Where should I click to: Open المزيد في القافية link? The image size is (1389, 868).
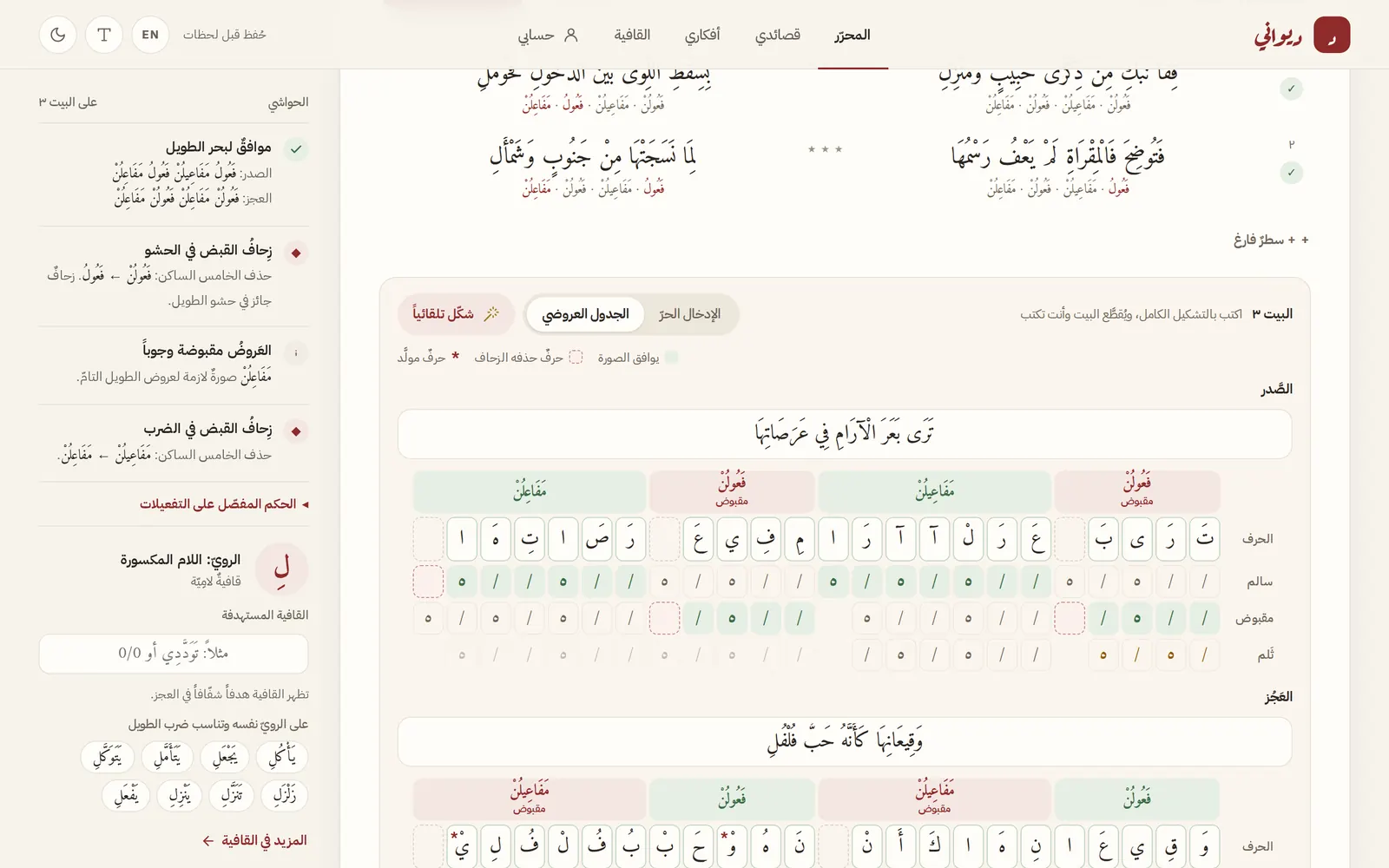254,840
